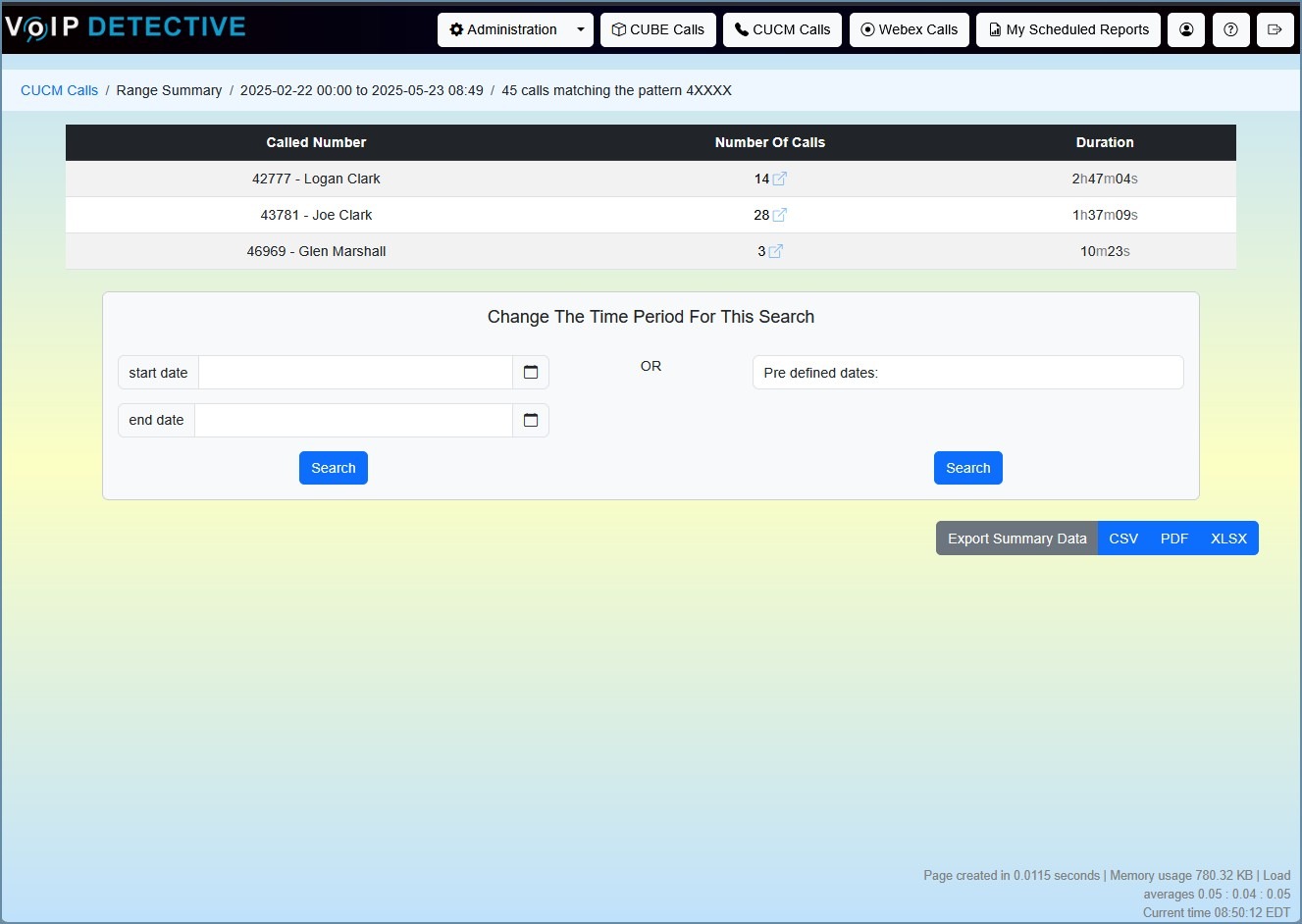
Task: Go to CUCM Calls in the navbar
Action: click(x=783, y=29)
